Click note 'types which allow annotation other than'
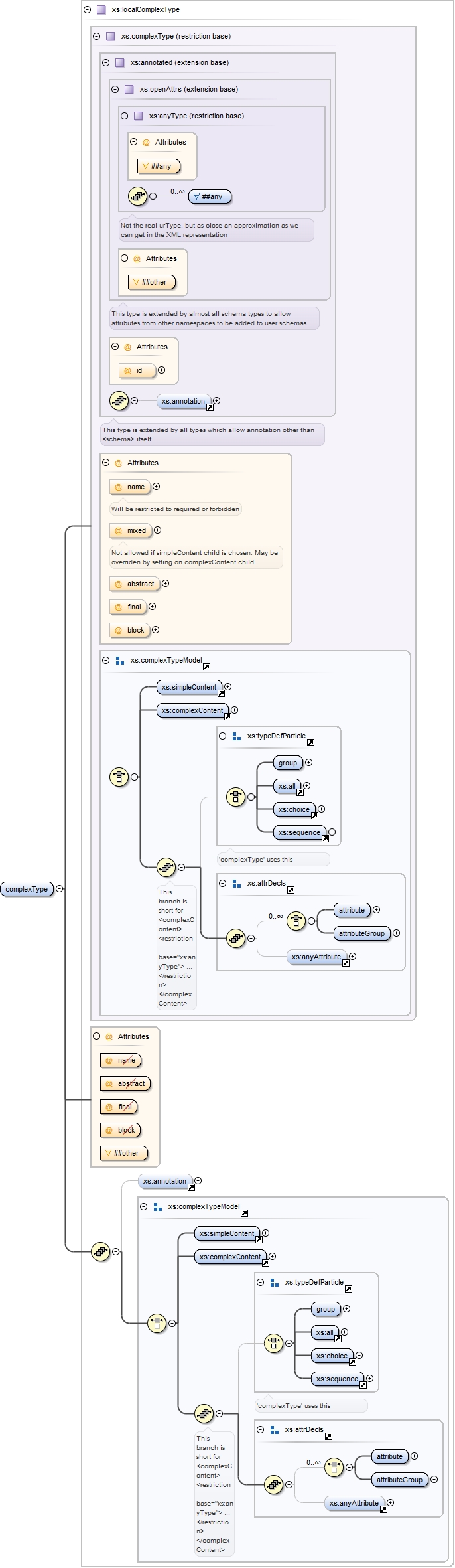 (x=212, y=435)
